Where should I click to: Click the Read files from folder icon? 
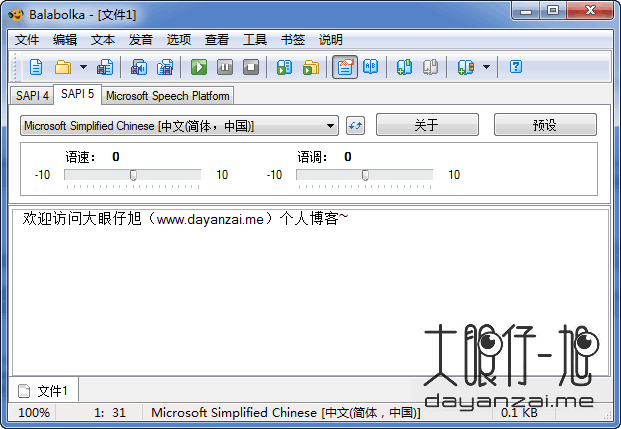[311, 67]
